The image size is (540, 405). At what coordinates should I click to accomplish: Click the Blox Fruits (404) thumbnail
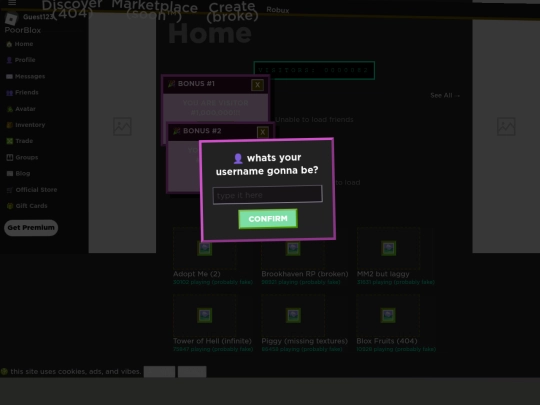pyautogui.click(x=388, y=315)
